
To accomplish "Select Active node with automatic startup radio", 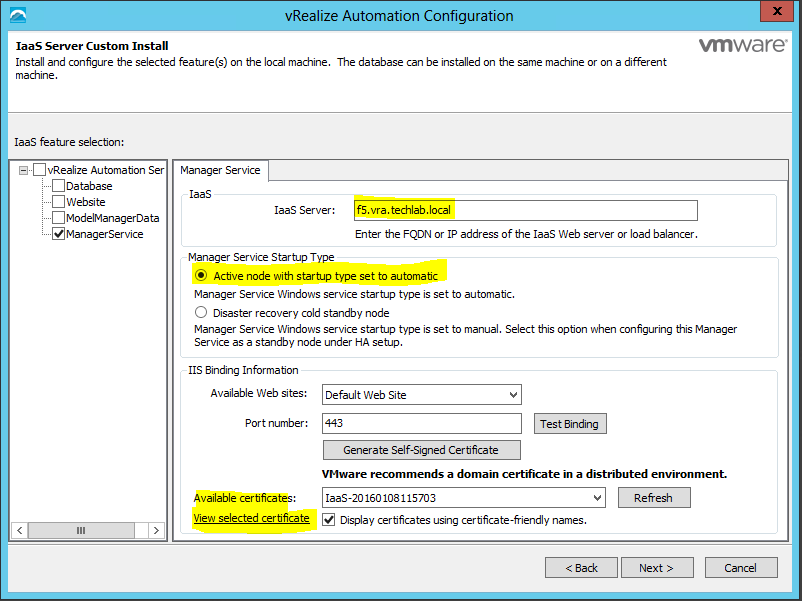I will tap(201, 276).
